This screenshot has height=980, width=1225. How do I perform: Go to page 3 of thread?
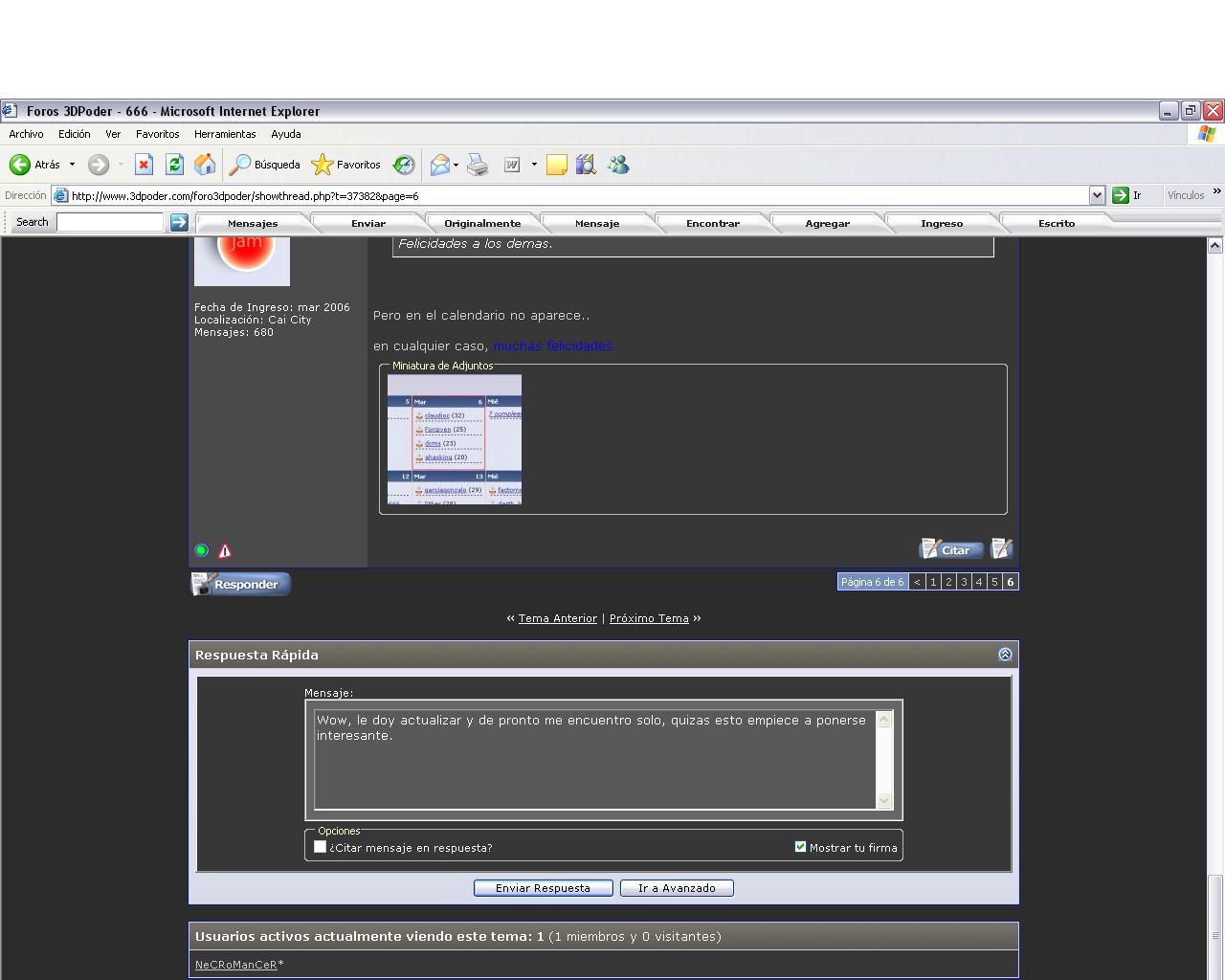point(964,582)
